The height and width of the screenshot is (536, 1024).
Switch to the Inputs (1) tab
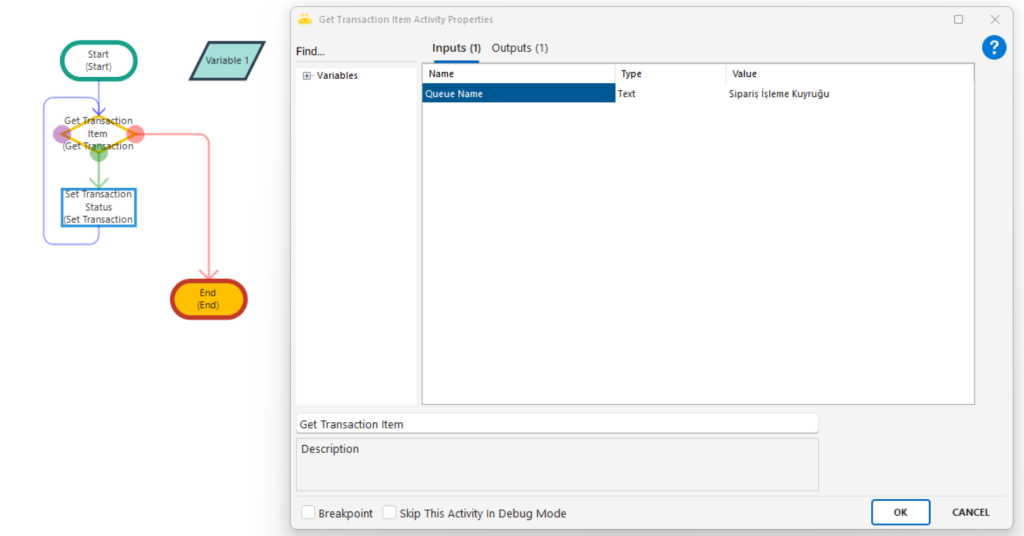[x=456, y=48]
